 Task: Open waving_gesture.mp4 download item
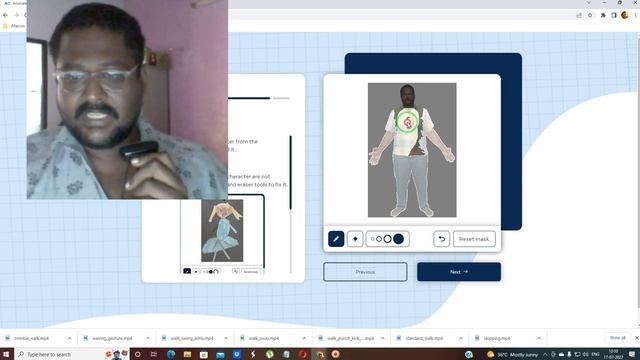coord(112,338)
